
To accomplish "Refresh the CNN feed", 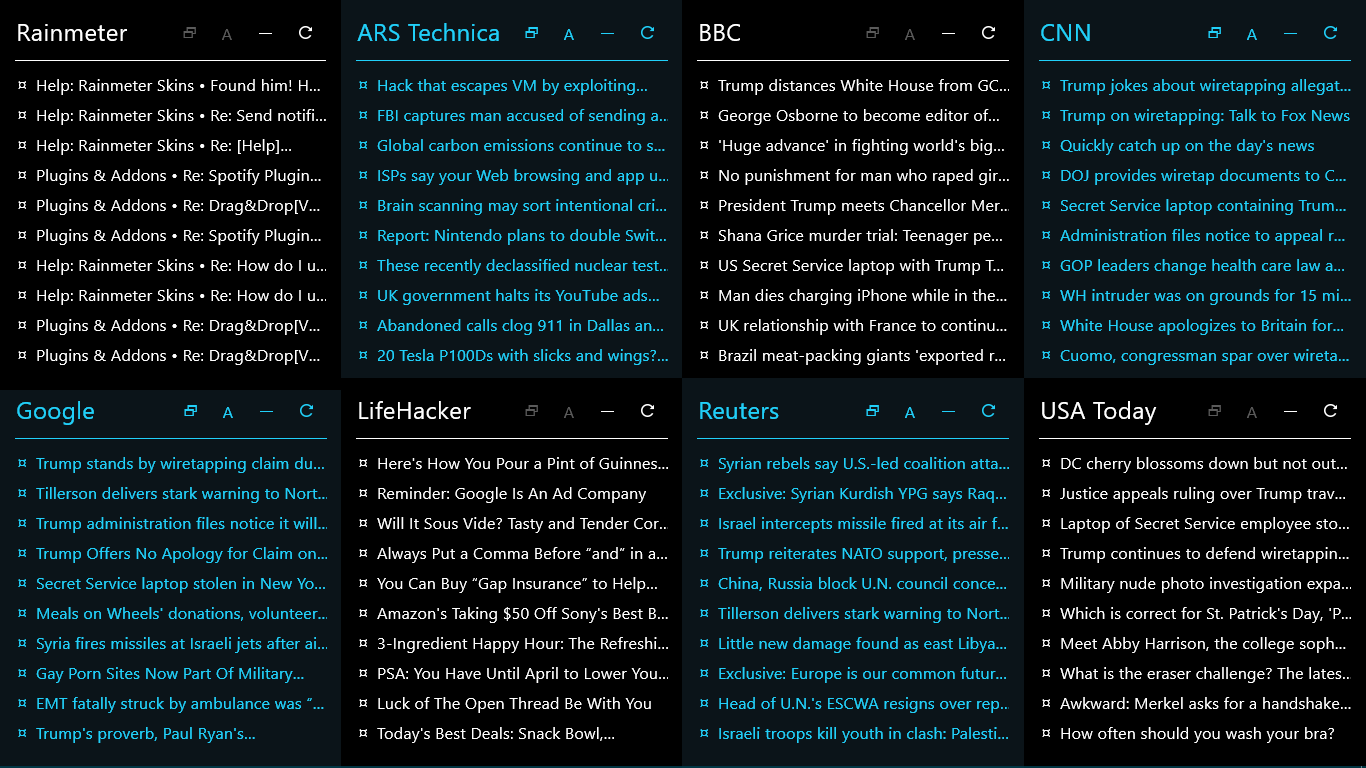I will 1331,33.
